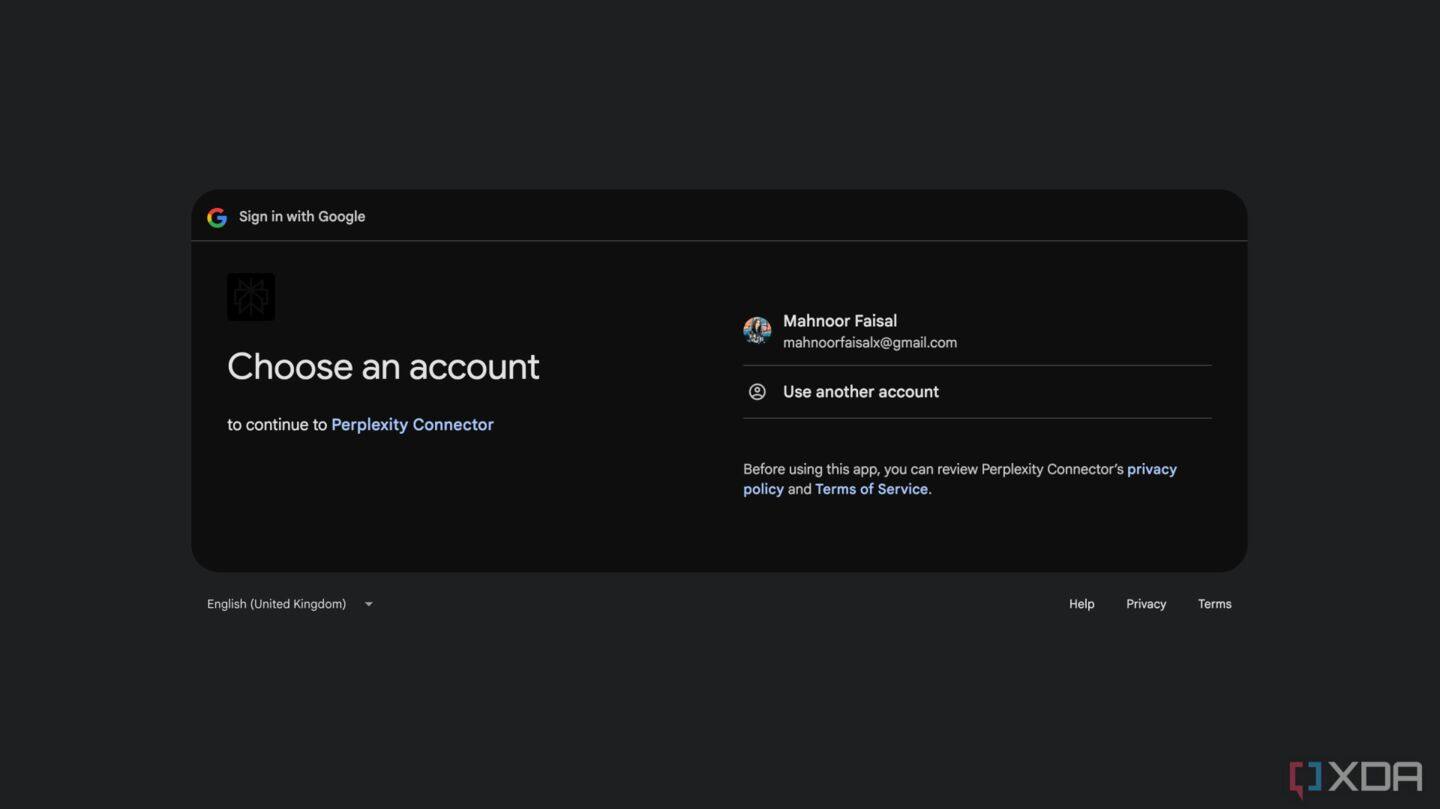Click the email address mahnoorfaisalx@gmail.com
The width and height of the screenshot is (1440, 809).
870,341
